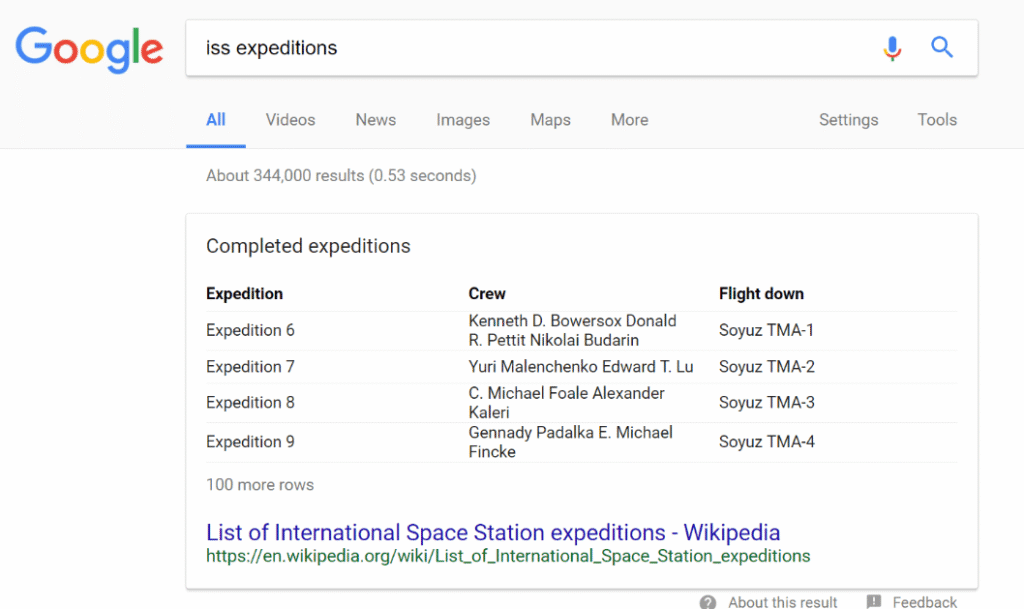Click the Feedback flag icon
This screenshot has height=609, width=1024.
click(x=873, y=601)
